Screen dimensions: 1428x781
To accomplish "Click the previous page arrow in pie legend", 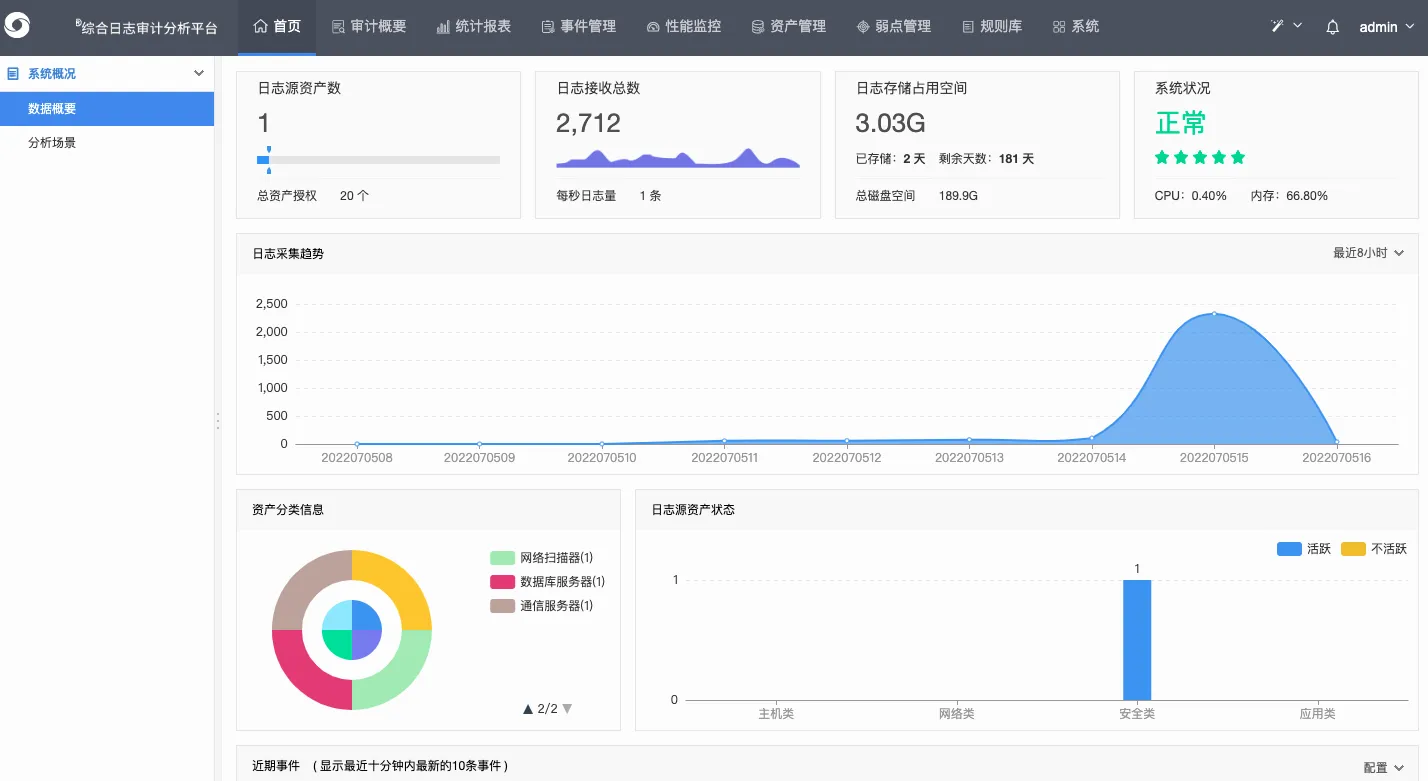I will (528, 709).
